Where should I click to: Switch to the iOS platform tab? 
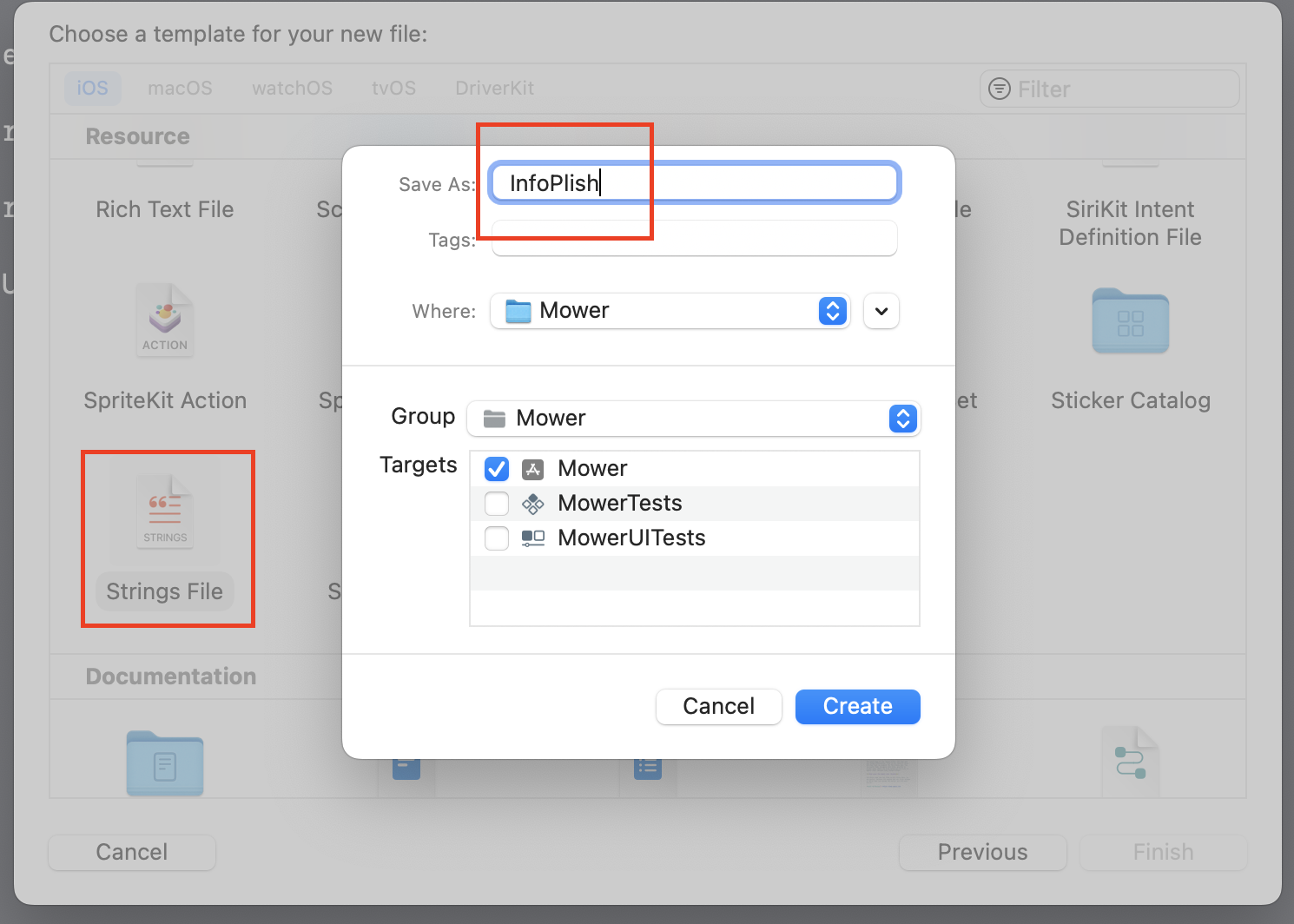pyautogui.click(x=92, y=89)
